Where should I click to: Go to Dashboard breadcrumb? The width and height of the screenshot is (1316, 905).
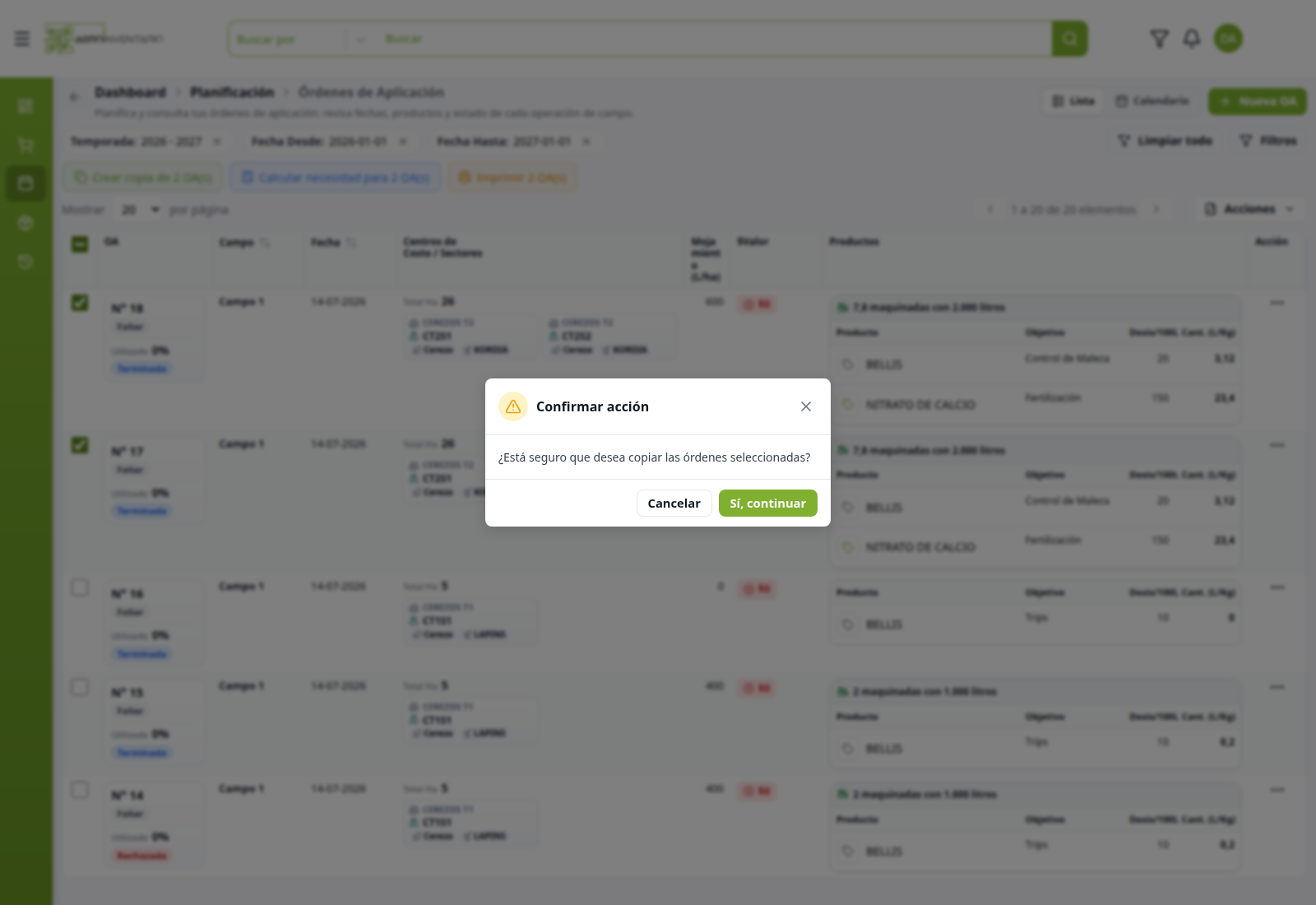(130, 92)
